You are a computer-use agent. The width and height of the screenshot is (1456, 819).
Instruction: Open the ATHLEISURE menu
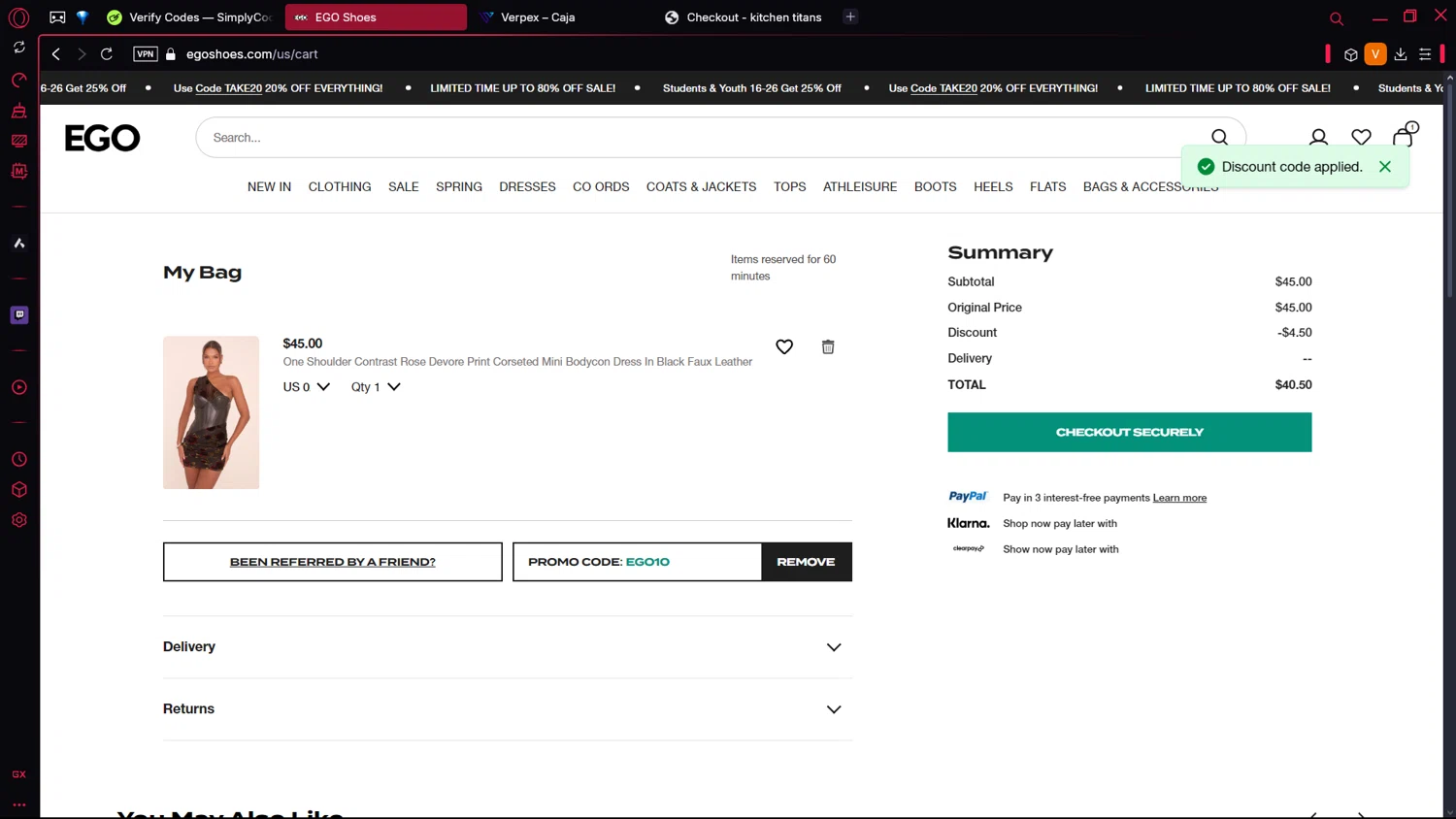click(860, 187)
